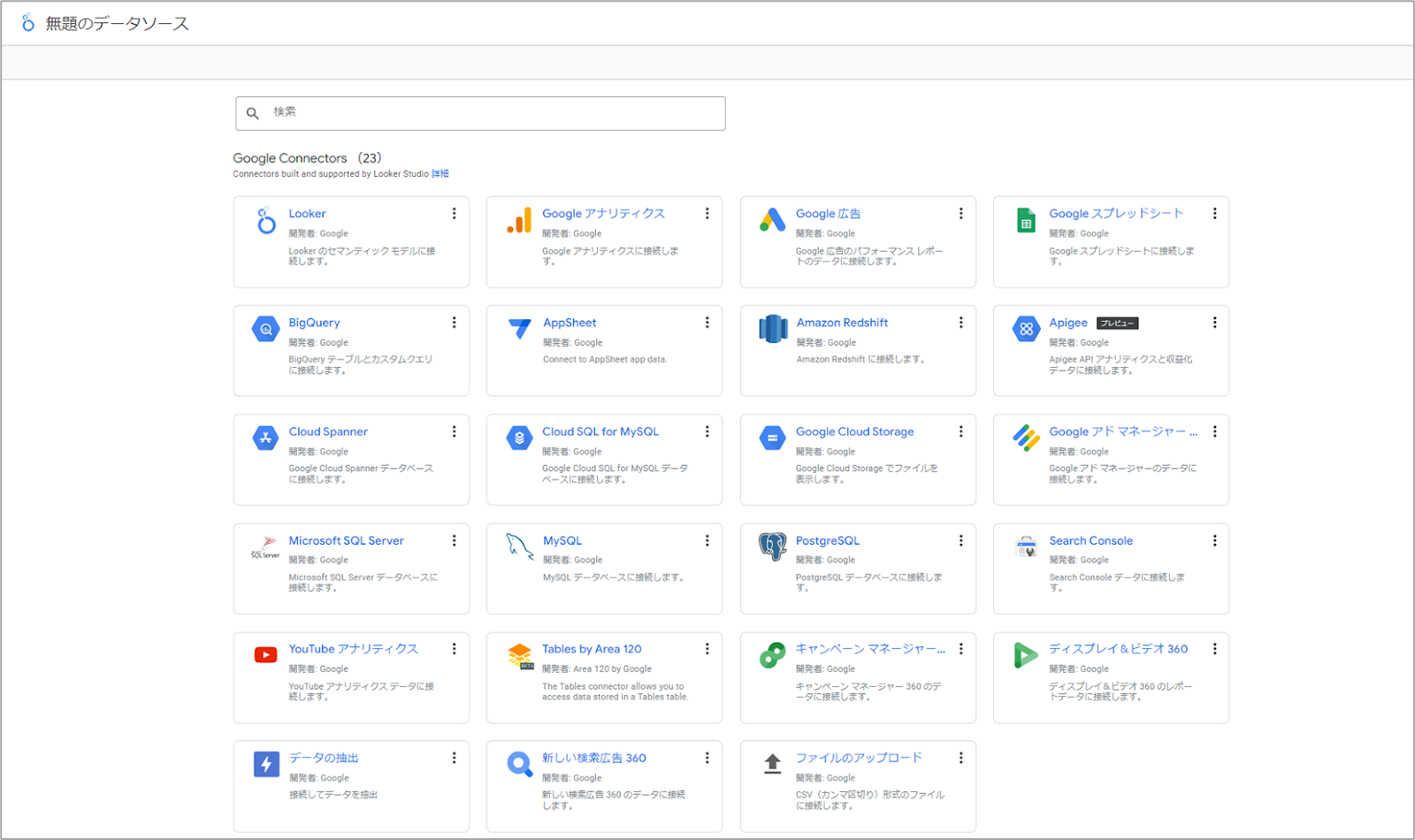Click the 検索 search input field
1415x840 pixels.
[x=480, y=113]
